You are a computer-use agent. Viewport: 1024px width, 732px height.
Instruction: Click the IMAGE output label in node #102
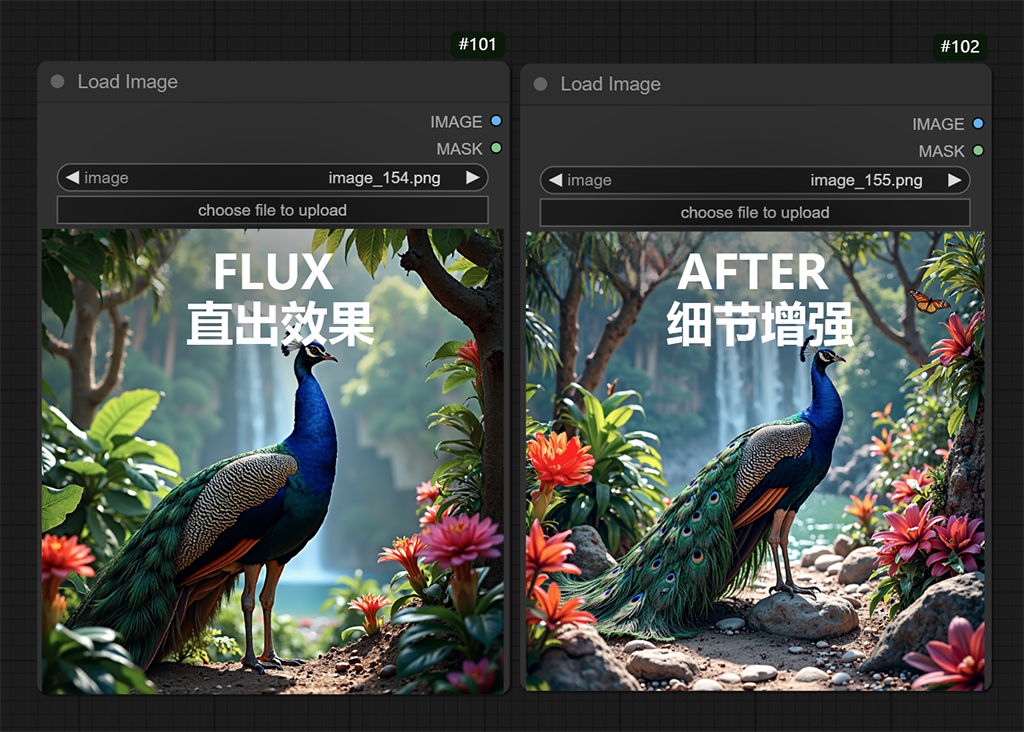click(x=938, y=124)
